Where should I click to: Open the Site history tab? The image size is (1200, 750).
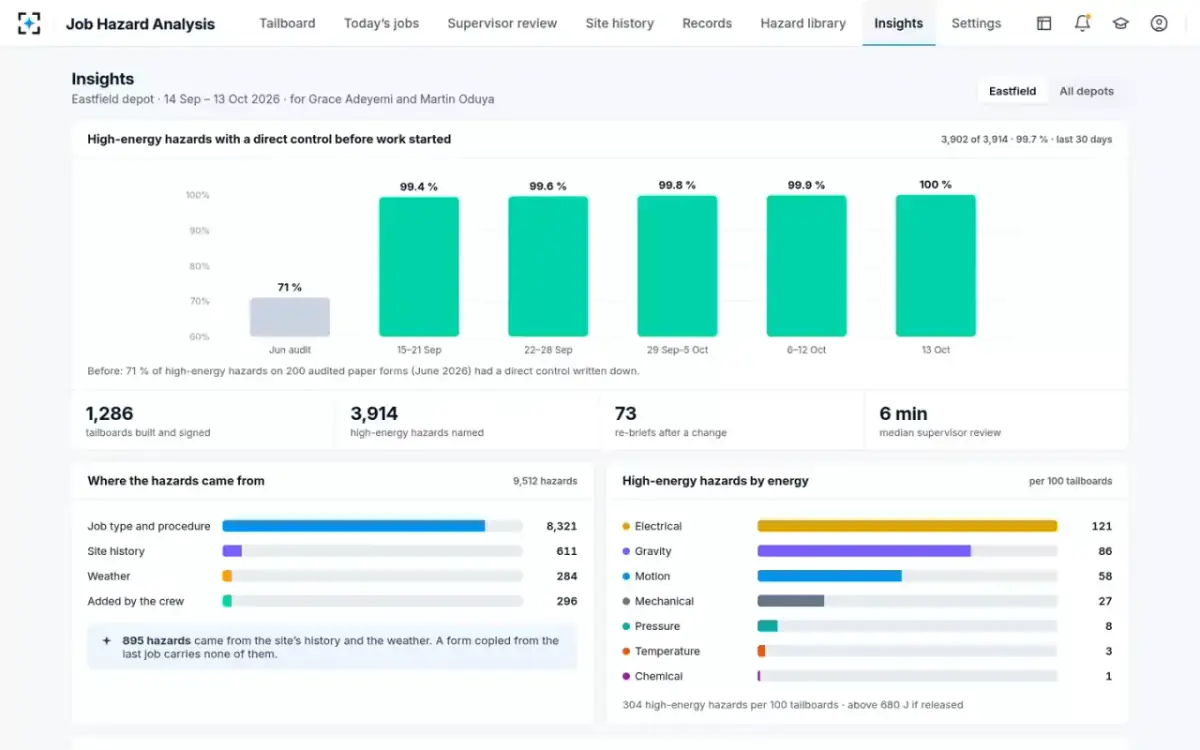(619, 23)
